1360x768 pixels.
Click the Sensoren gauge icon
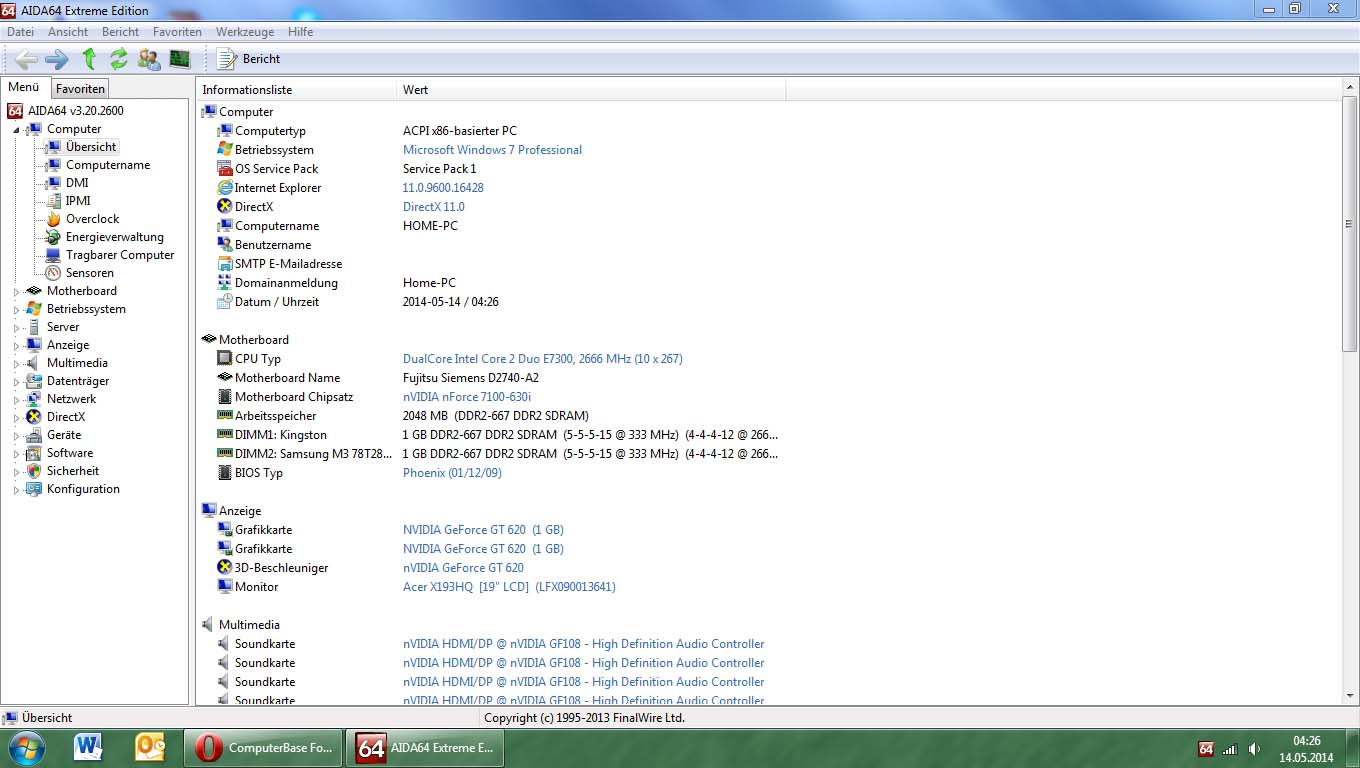pos(53,273)
